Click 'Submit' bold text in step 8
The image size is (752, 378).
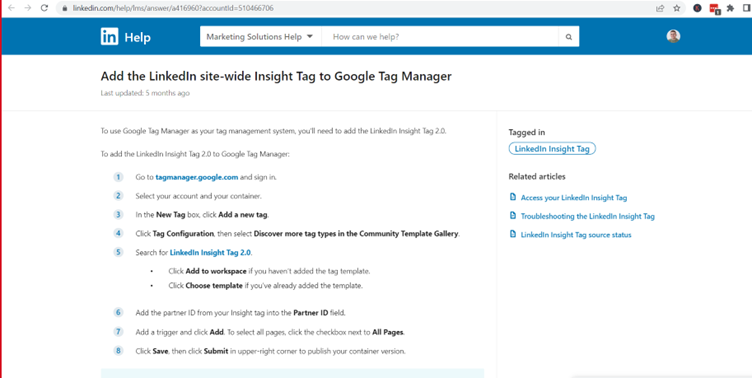[216, 351]
